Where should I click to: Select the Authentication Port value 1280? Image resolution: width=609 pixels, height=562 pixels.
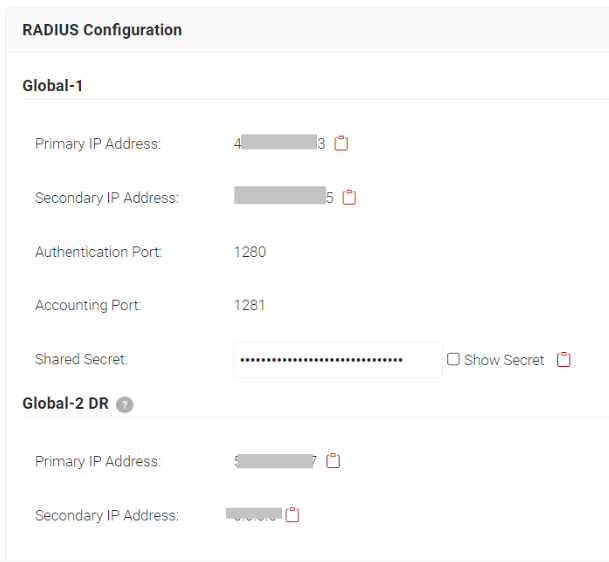tap(250, 252)
